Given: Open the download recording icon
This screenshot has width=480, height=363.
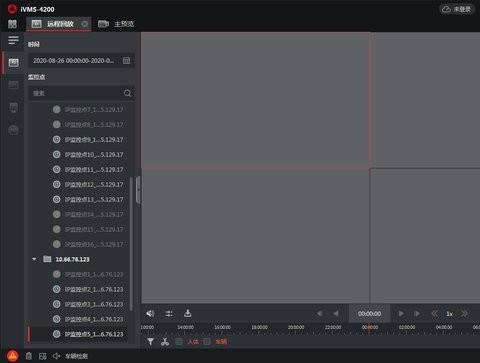Looking at the screenshot, I should click(188, 313).
